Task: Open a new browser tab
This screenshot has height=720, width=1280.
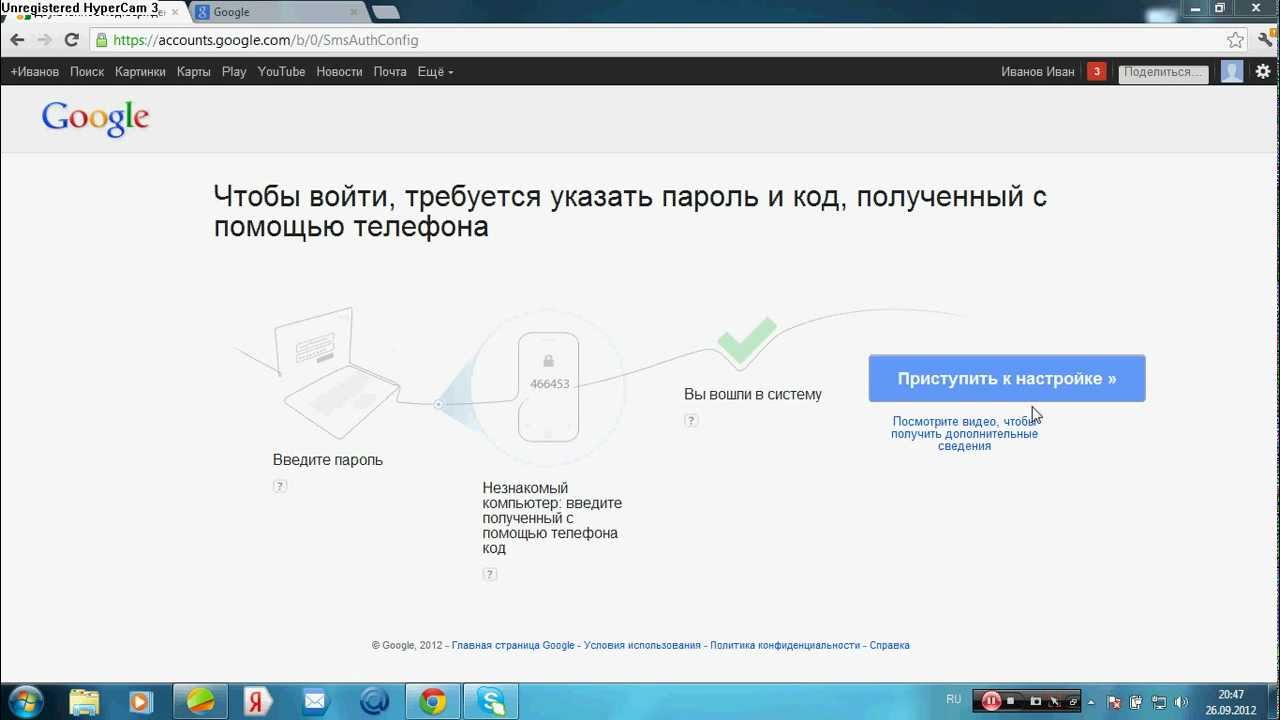Action: click(385, 12)
